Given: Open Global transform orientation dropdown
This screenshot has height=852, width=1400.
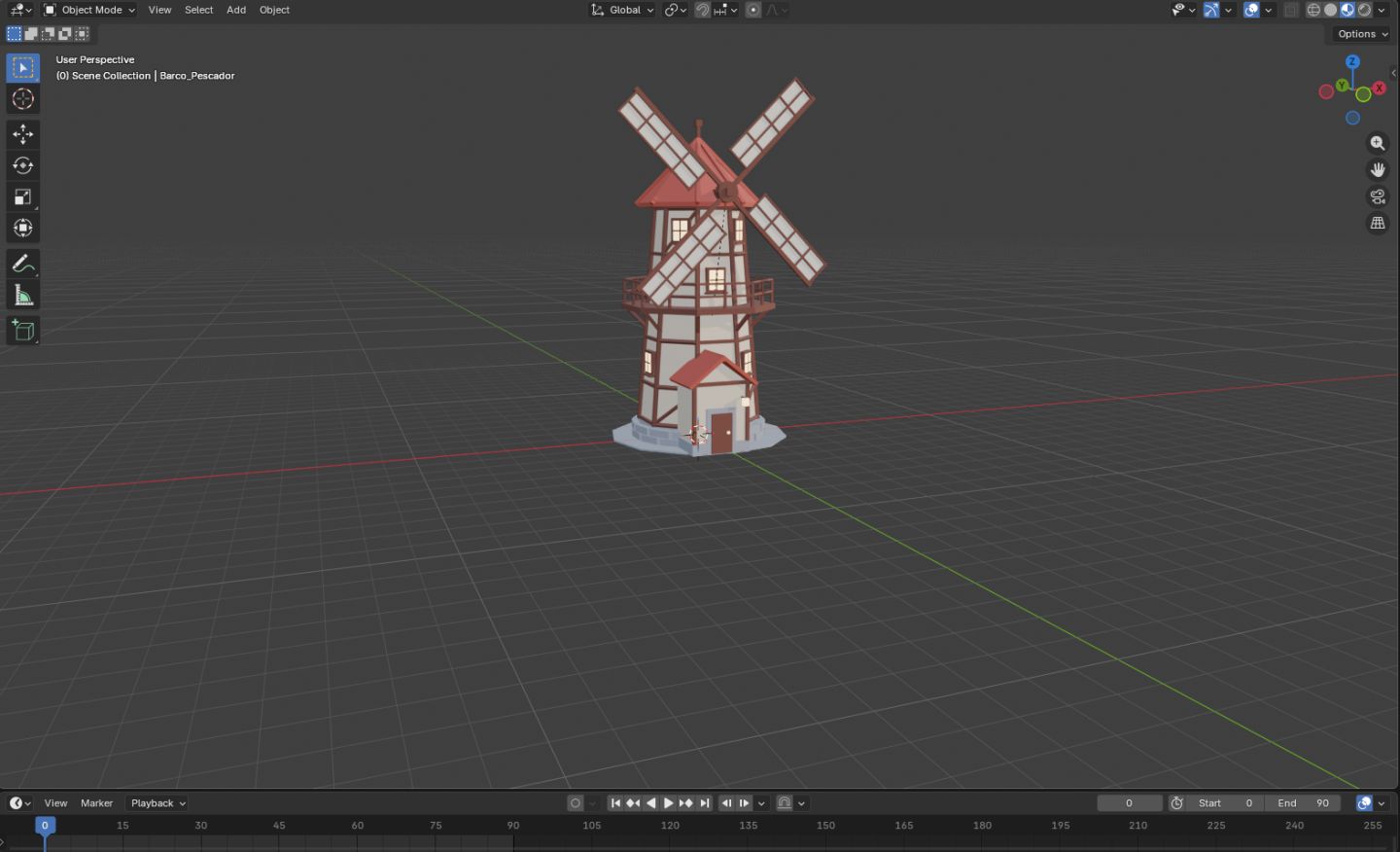Looking at the screenshot, I should [x=623, y=10].
